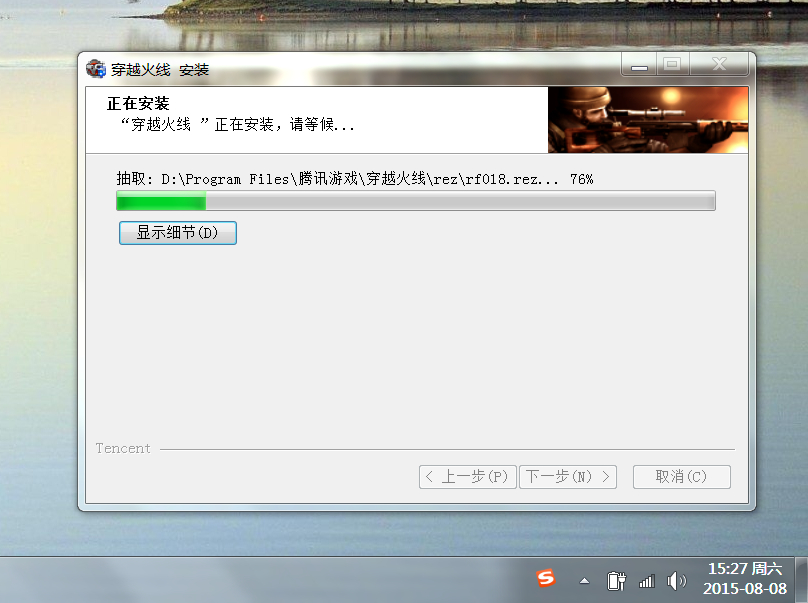Screen dimensions: 808x603
Task: Show hidden tray icons arrow
Action: pyautogui.click(x=584, y=581)
